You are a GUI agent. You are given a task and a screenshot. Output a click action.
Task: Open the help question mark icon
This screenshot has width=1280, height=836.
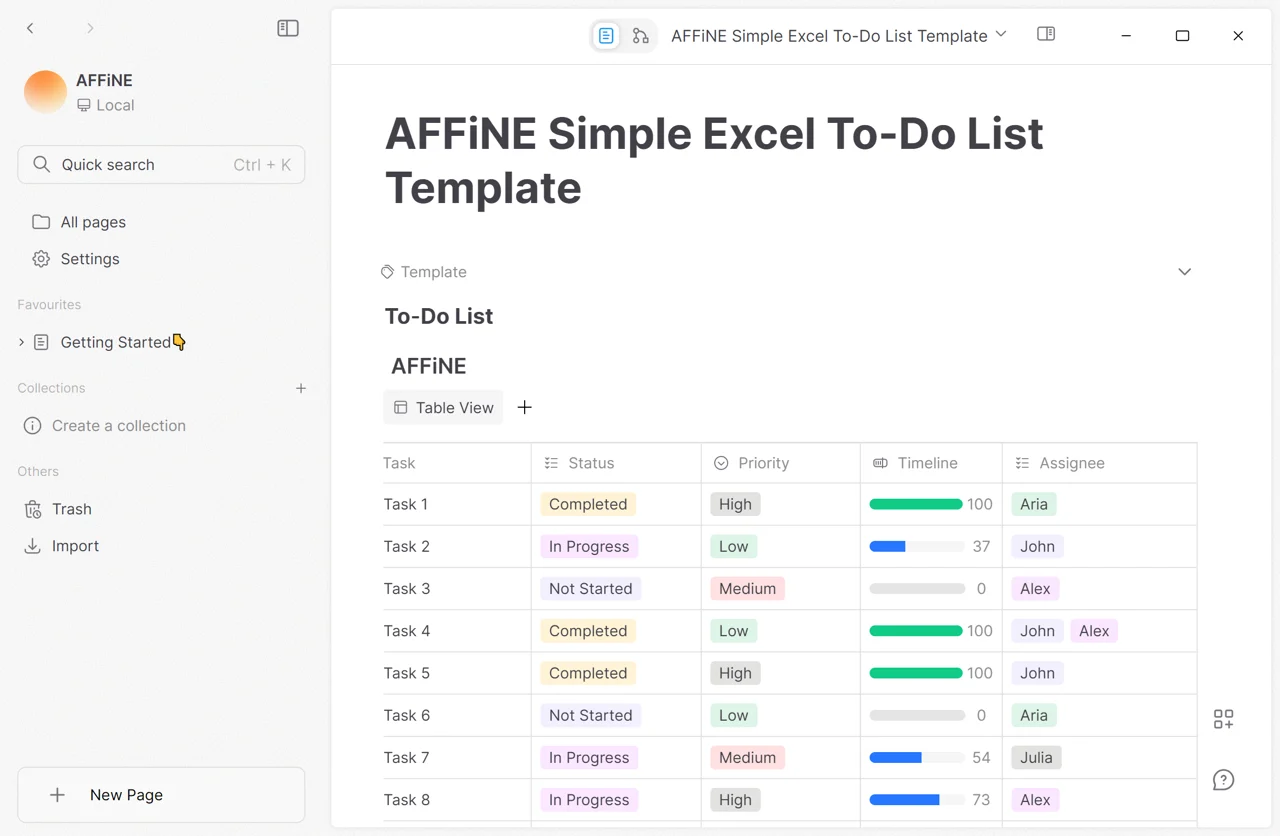[1224, 780]
